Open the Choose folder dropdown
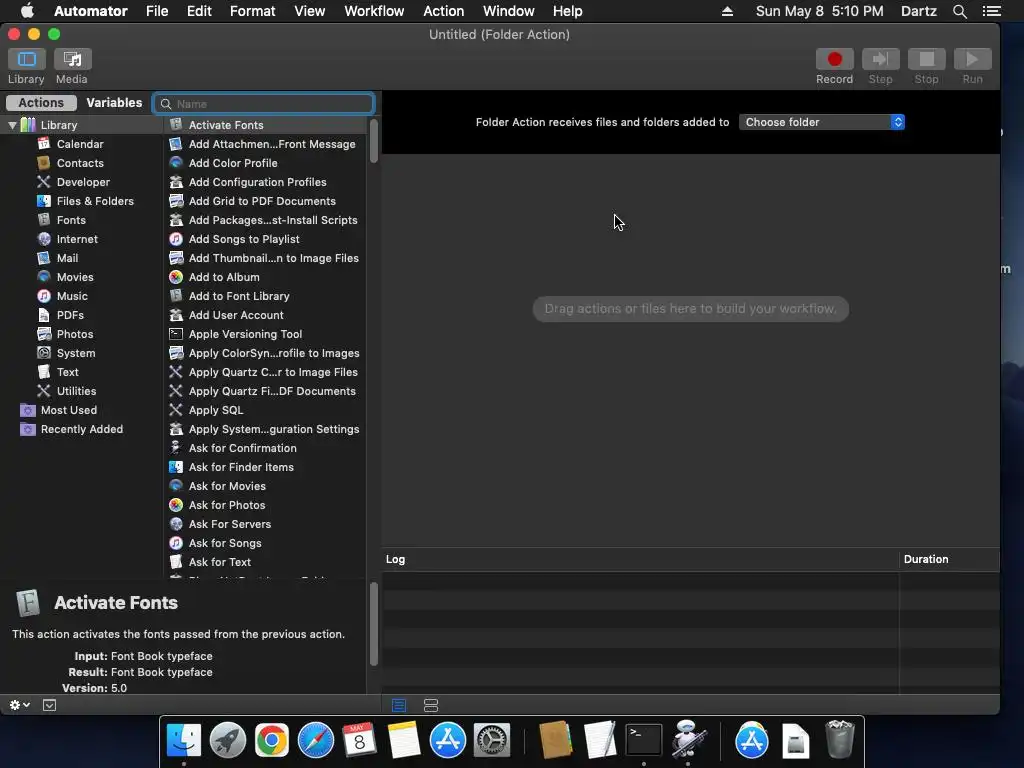1024x768 pixels. [822, 122]
